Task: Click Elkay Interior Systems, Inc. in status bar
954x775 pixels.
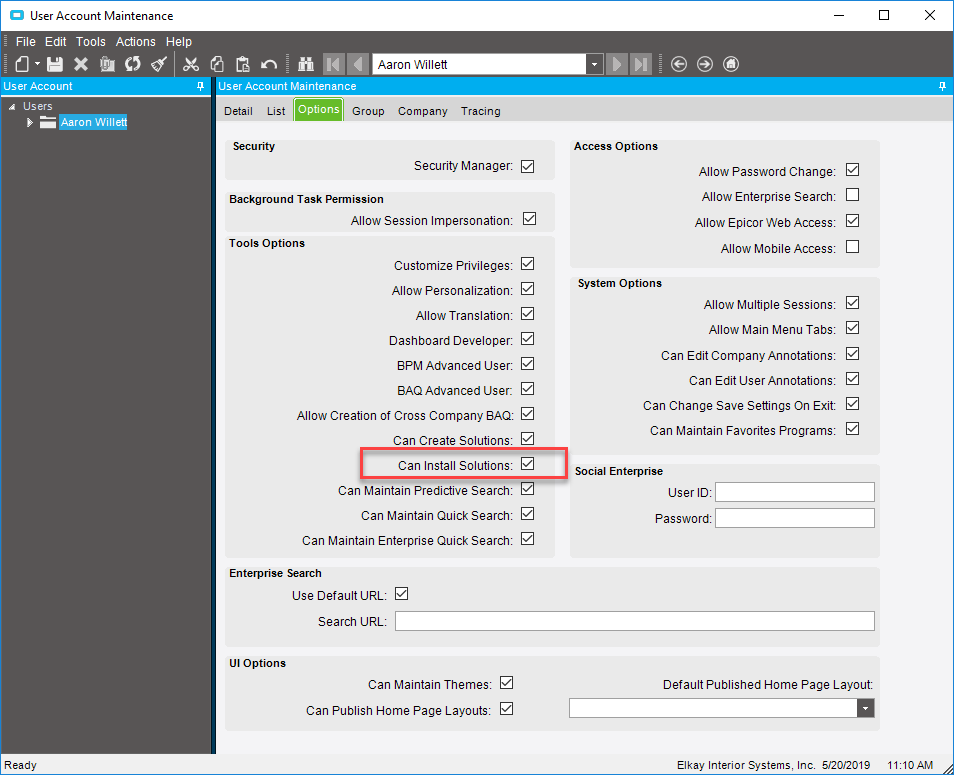Action: click(x=746, y=765)
